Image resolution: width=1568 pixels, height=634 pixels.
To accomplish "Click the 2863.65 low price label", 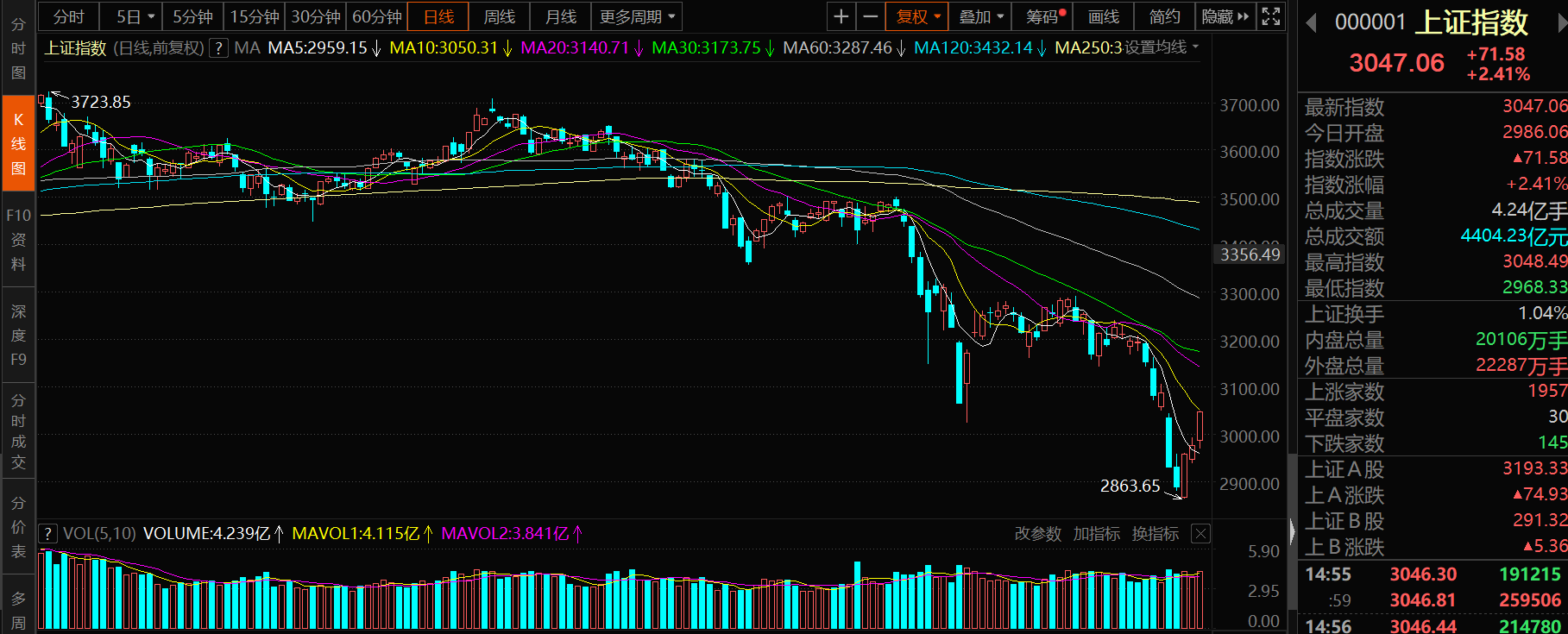I will click(1130, 486).
